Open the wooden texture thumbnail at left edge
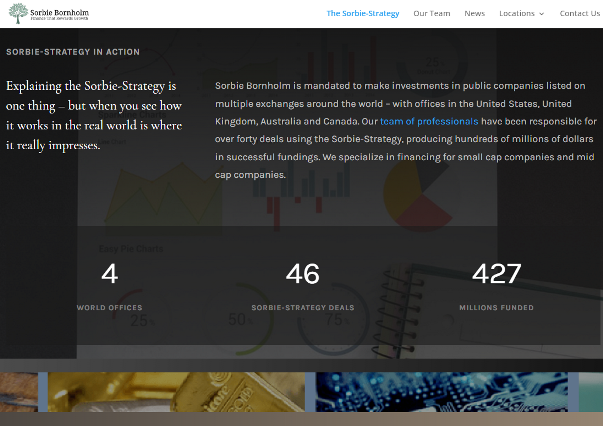The height and width of the screenshot is (426, 603). pyautogui.click(x=19, y=392)
